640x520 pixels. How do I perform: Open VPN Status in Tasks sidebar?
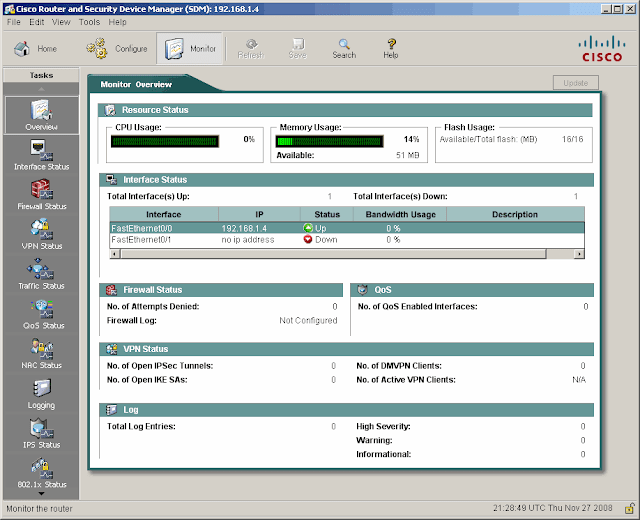click(41, 235)
